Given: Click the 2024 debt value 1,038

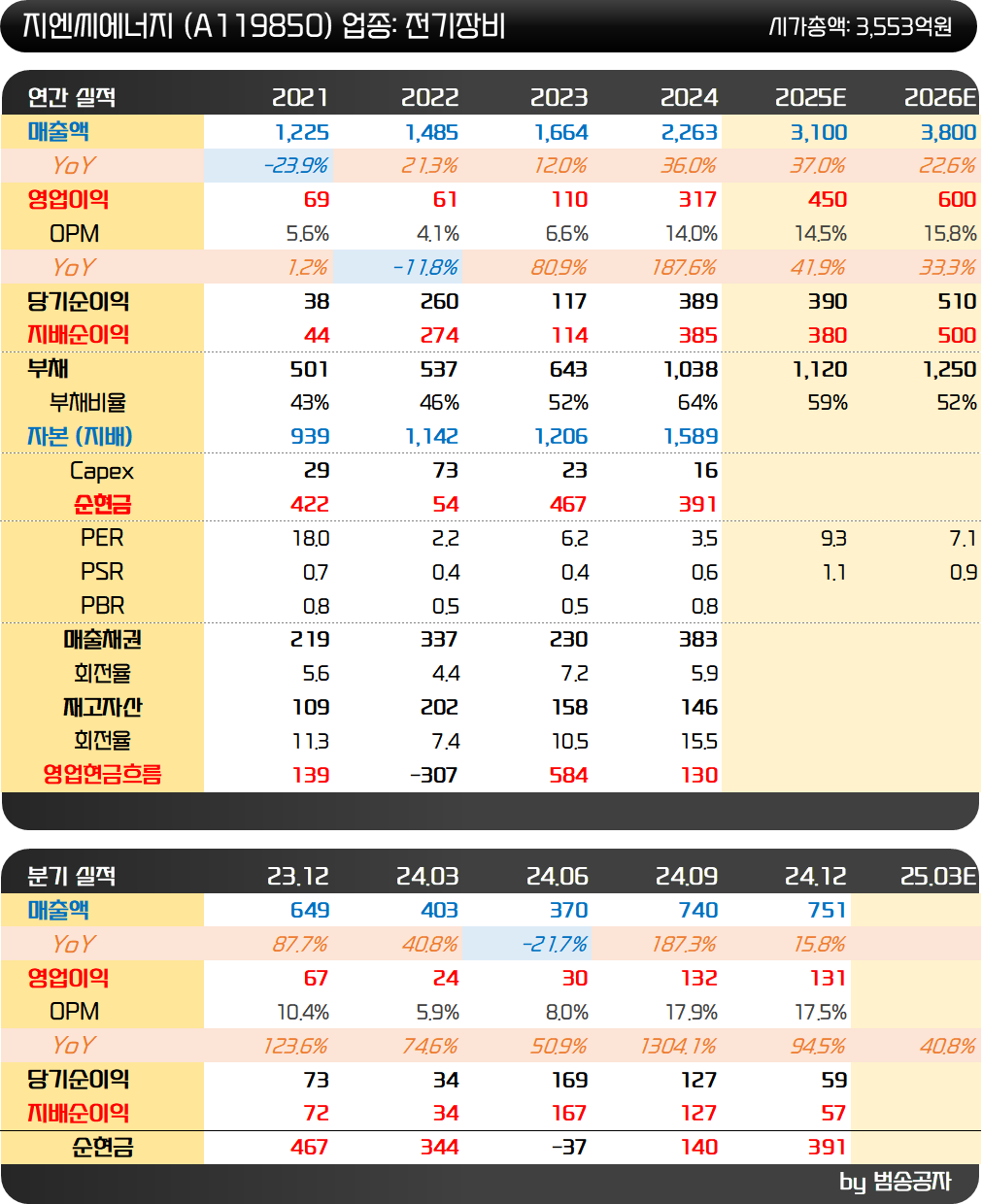Looking at the screenshot, I should 691,370.
